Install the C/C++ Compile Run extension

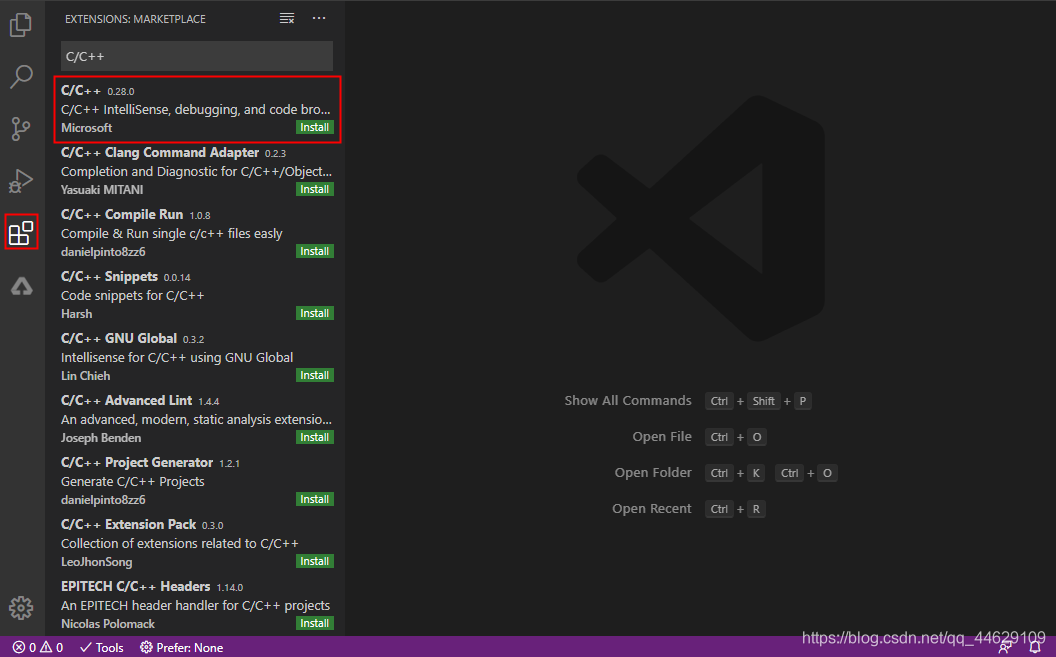315,251
